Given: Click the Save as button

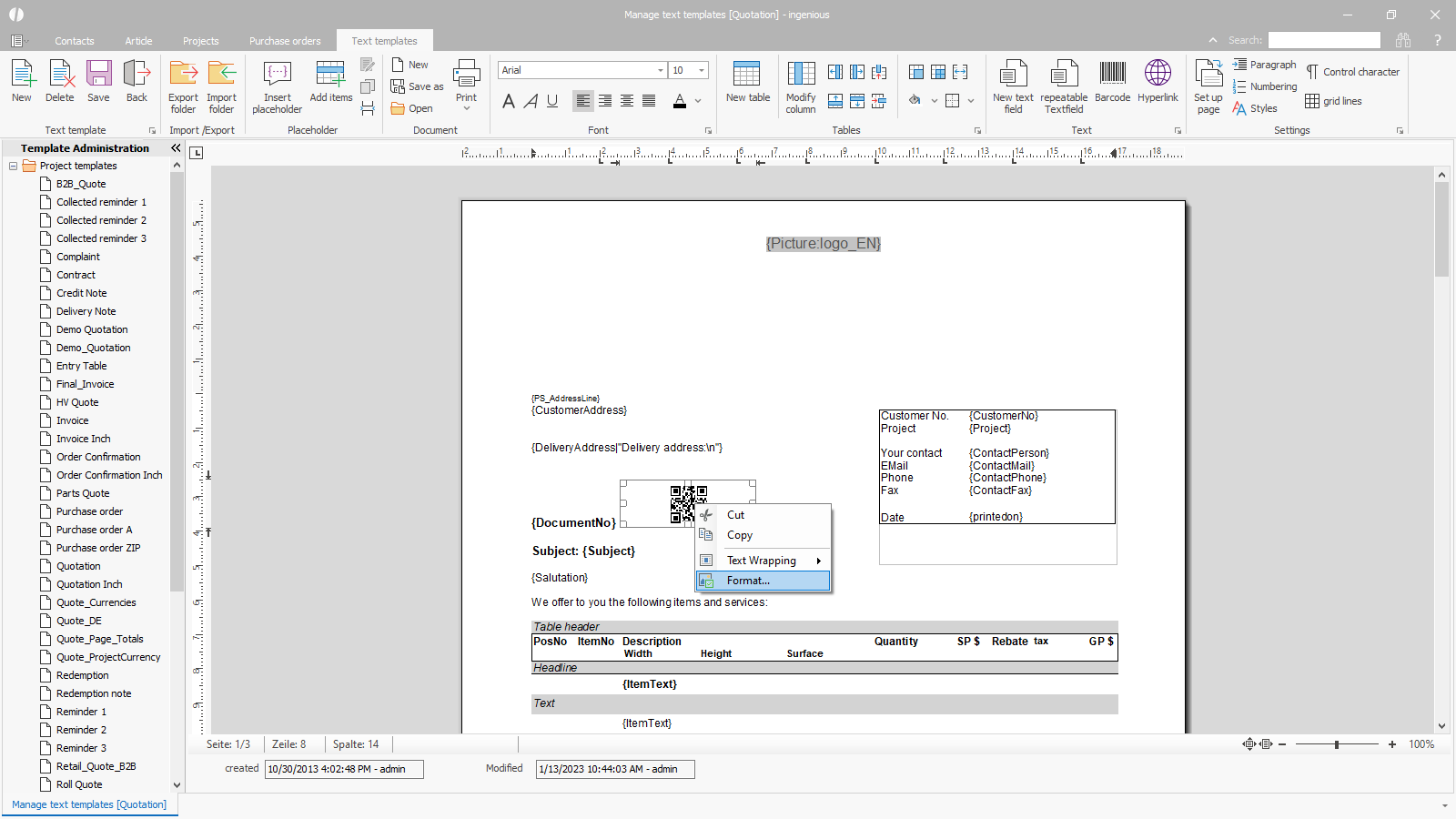Looking at the screenshot, I should [x=418, y=86].
